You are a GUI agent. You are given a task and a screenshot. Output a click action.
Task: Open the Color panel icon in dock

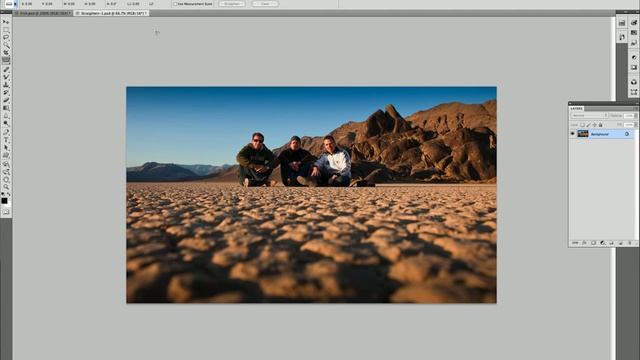[x=634, y=22]
